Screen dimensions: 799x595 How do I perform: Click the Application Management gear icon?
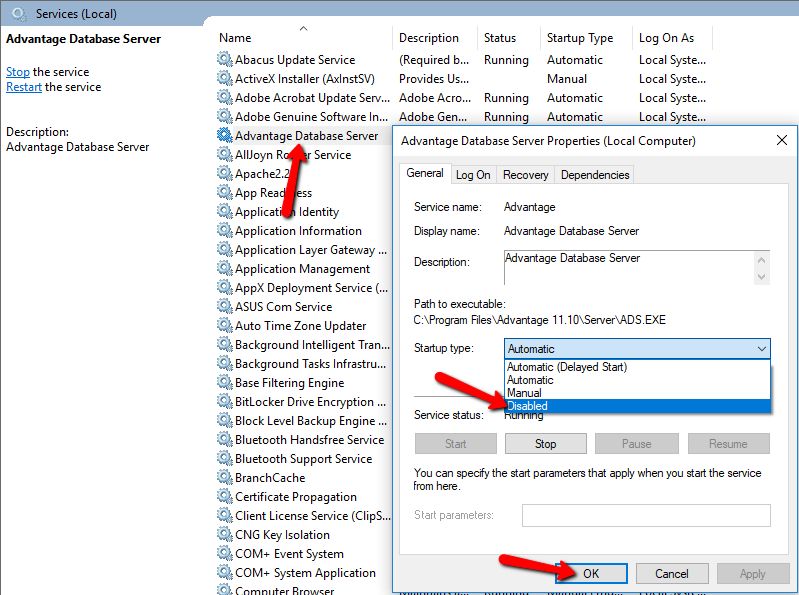[224, 268]
